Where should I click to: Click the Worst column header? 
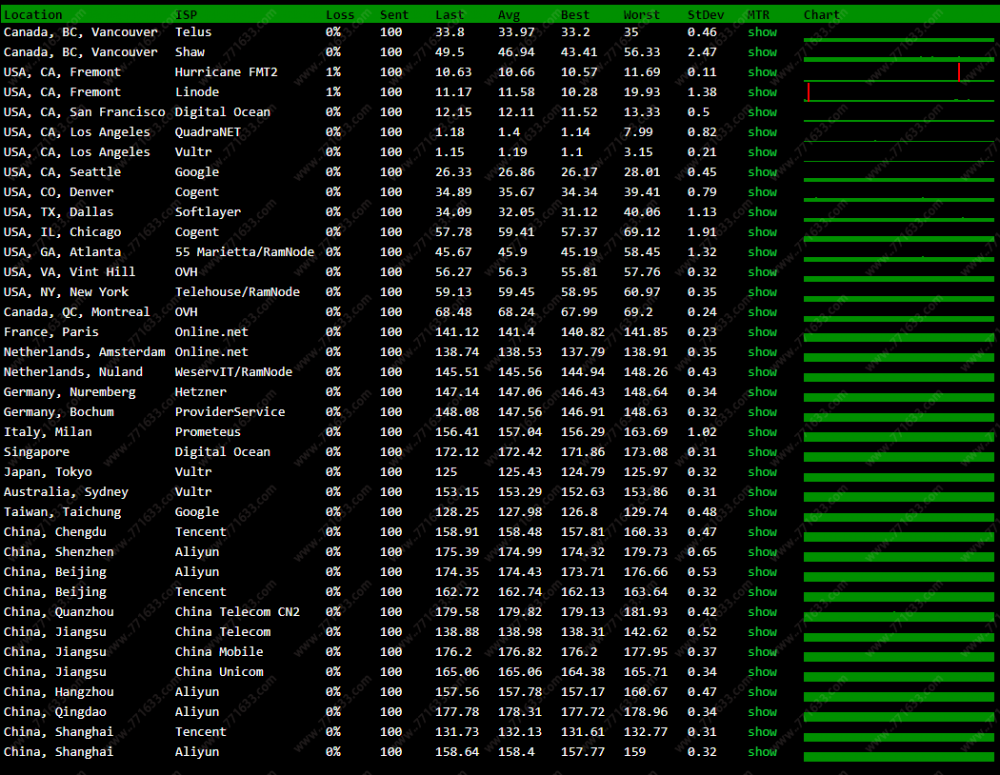click(641, 15)
